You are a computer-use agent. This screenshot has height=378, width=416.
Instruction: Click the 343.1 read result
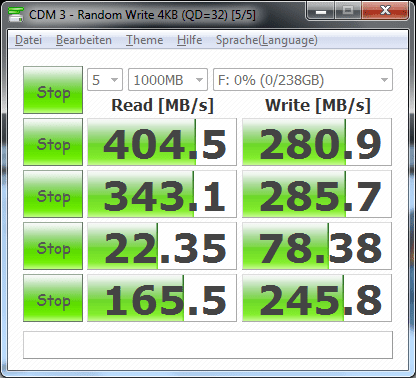tap(162, 194)
